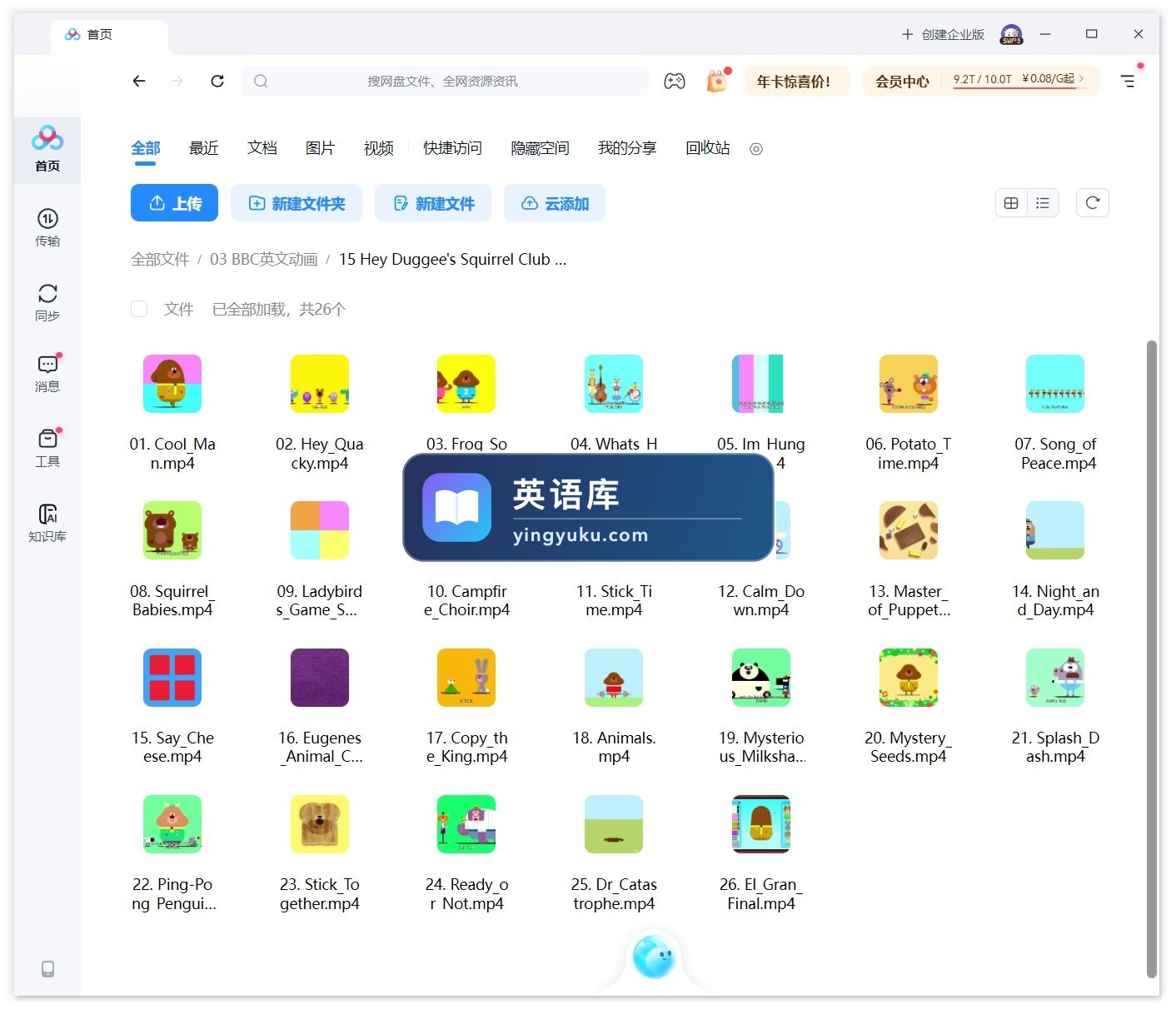This screenshot has height=1014, width=1176.
Task: Click the 新建文件 button
Action: click(x=433, y=203)
